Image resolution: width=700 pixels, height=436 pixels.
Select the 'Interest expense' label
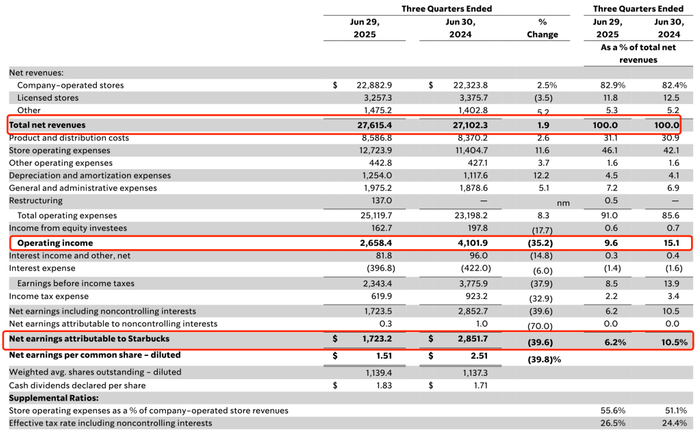tap(42, 268)
